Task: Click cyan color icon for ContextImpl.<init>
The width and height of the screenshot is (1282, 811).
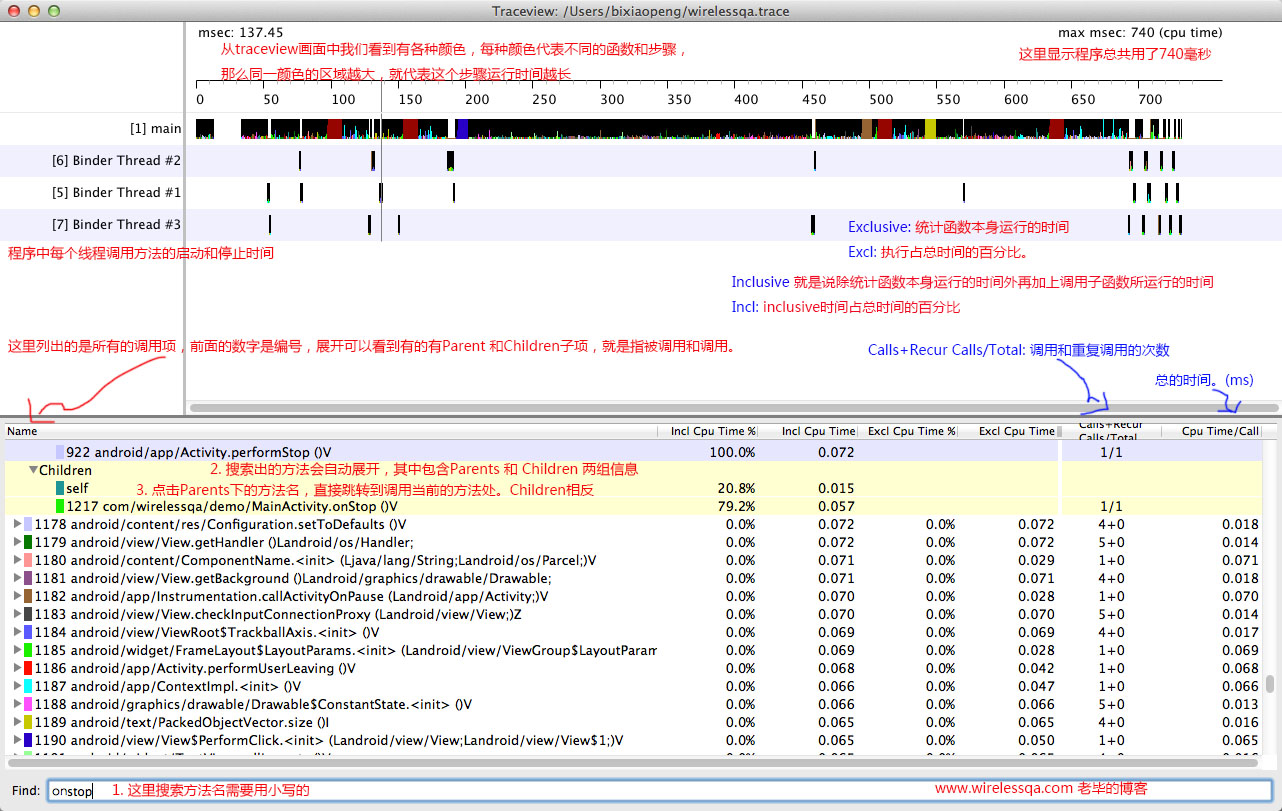Action: (29, 686)
